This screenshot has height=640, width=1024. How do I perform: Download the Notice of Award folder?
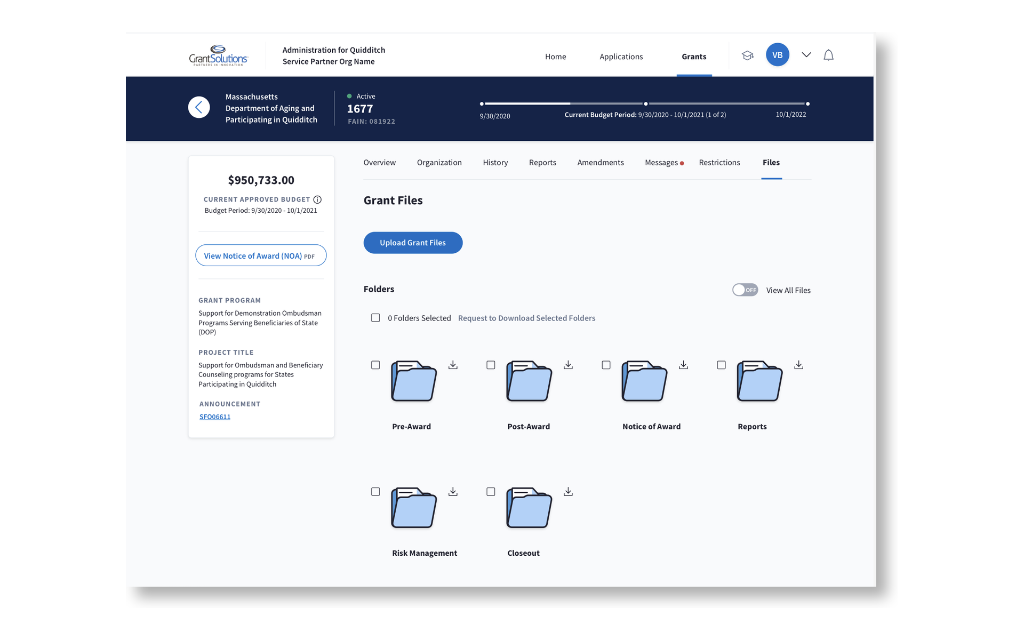(684, 365)
